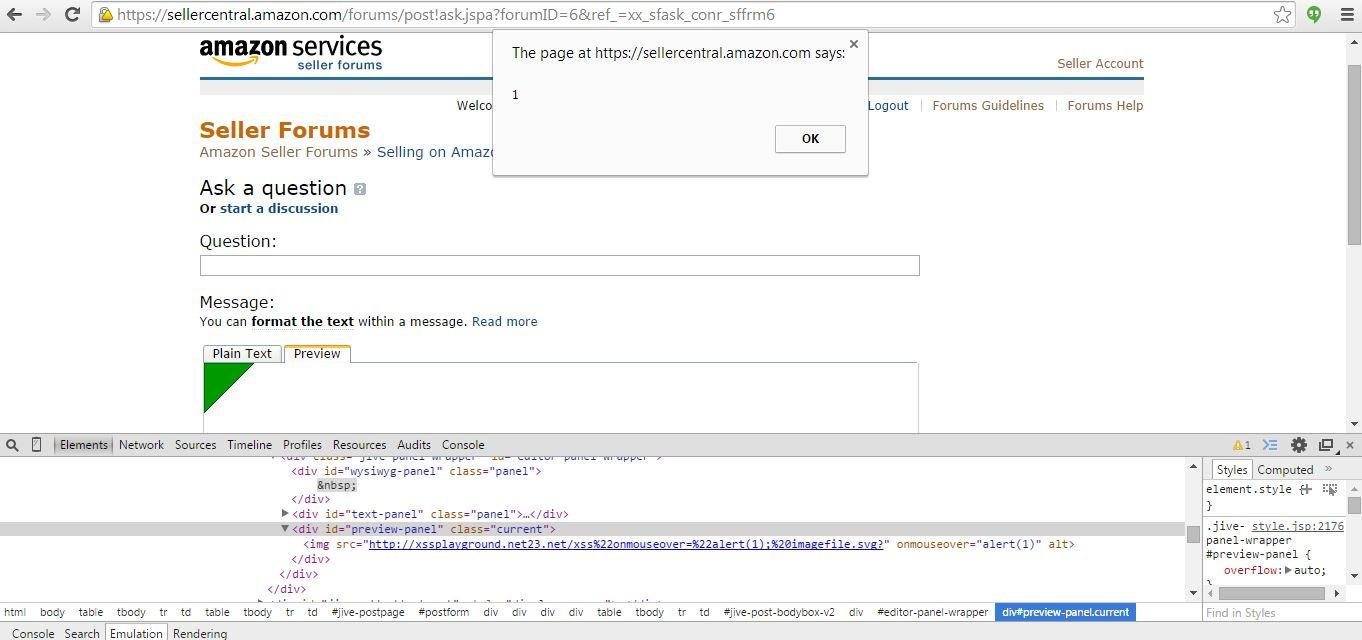Viewport: 1362px width, 640px height.
Task: Select div#preview-panel.current breadcrumb item
Action: point(1066,612)
